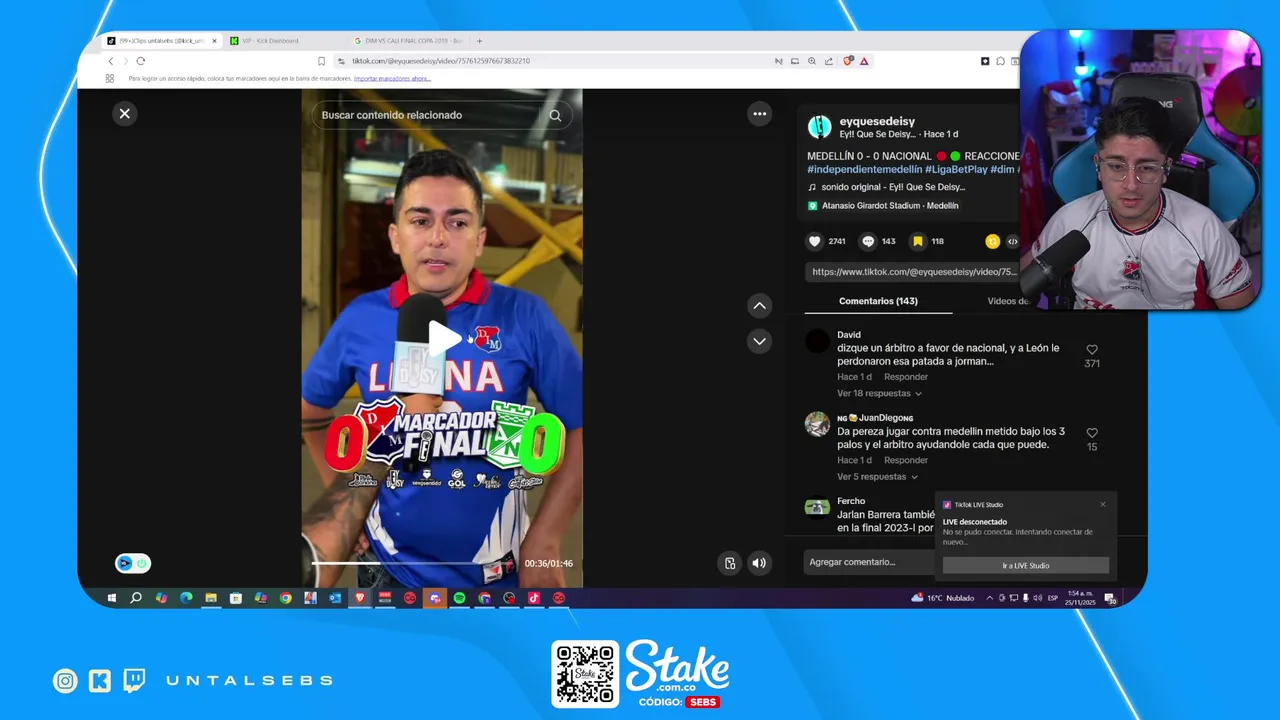This screenshot has height=720, width=1280.
Task: Save video with the bookmark icon
Action: (917, 241)
